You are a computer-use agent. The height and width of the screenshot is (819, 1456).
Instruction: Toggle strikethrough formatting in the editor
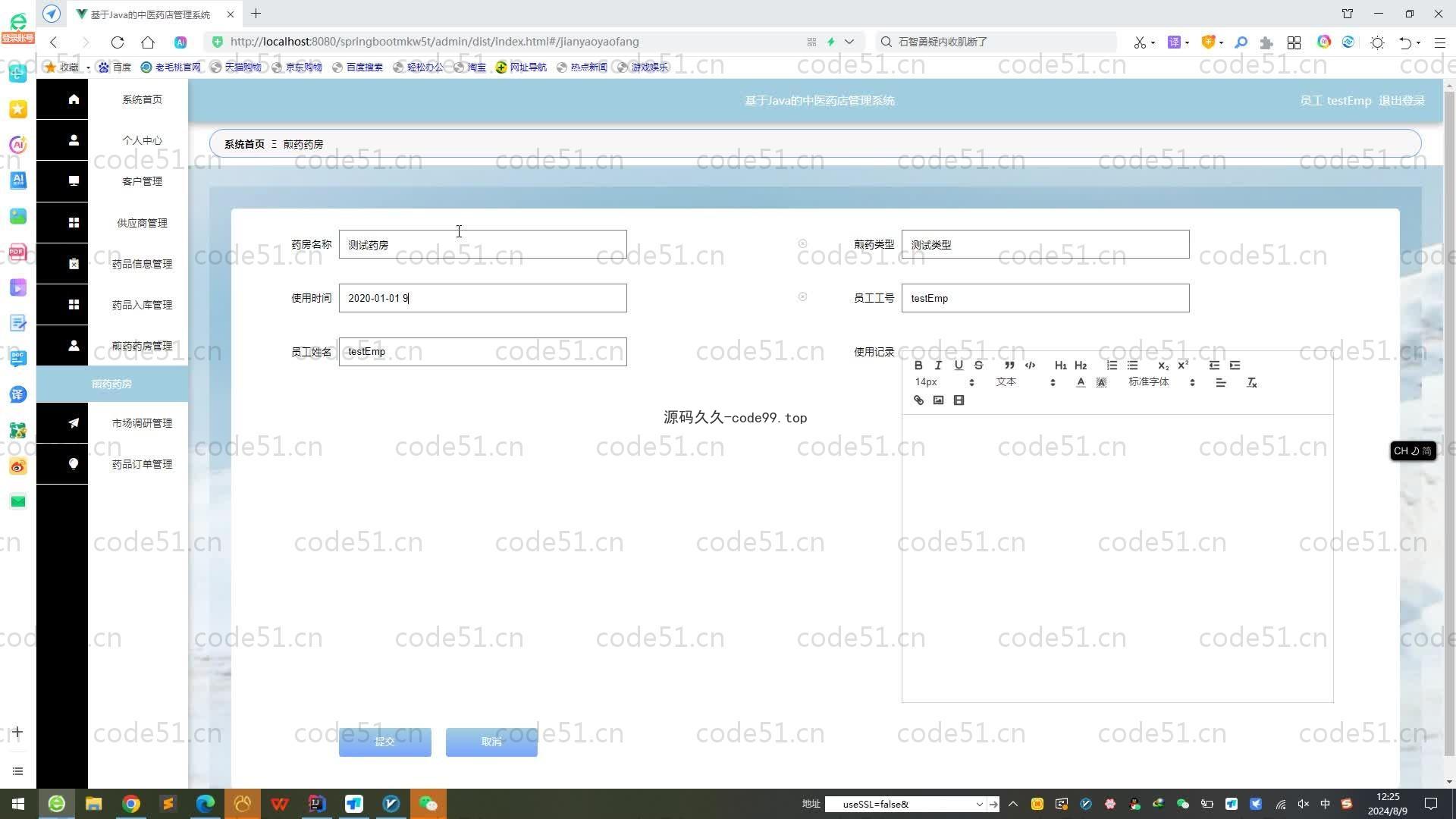(978, 366)
